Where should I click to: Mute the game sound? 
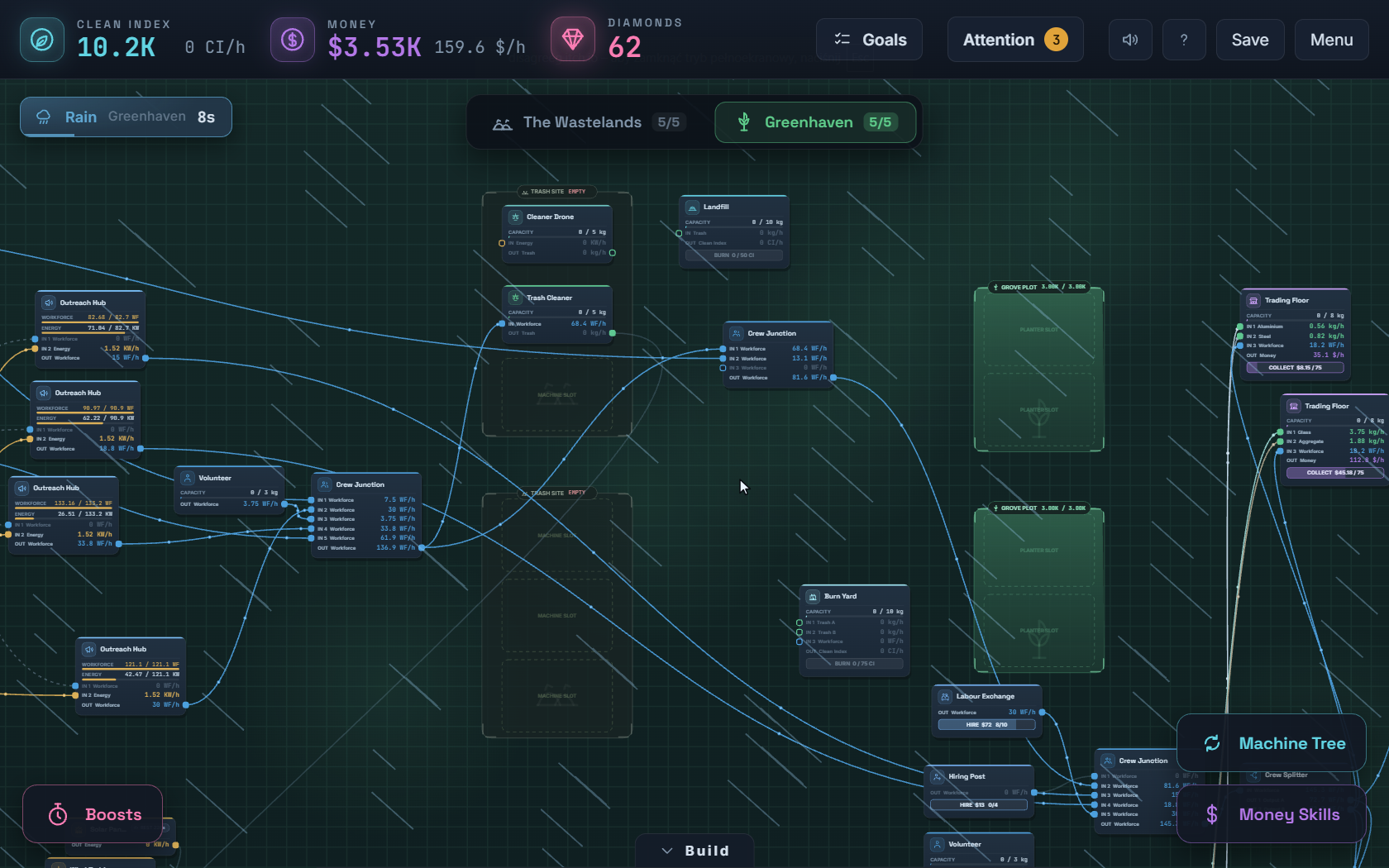click(x=1130, y=40)
